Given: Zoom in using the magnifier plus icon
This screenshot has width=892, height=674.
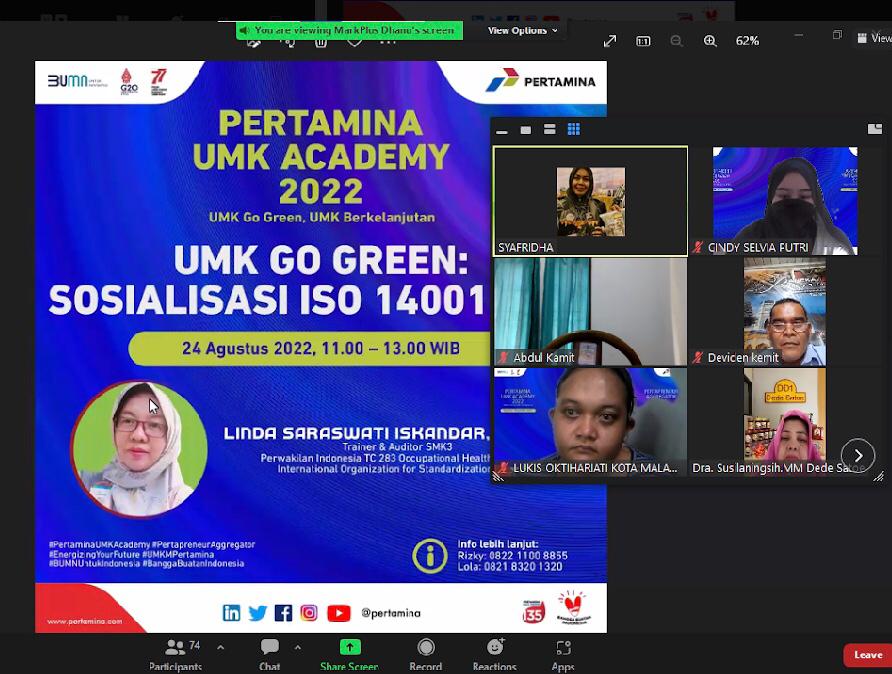Looking at the screenshot, I should click(x=710, y=41).
